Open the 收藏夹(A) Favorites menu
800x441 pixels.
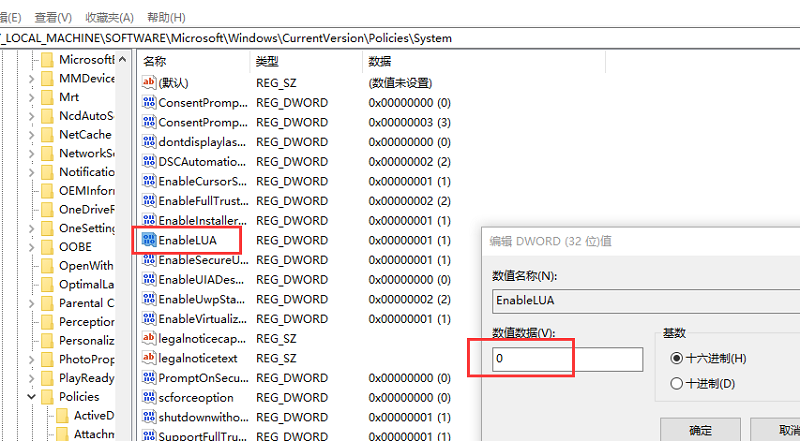(109, 17)
